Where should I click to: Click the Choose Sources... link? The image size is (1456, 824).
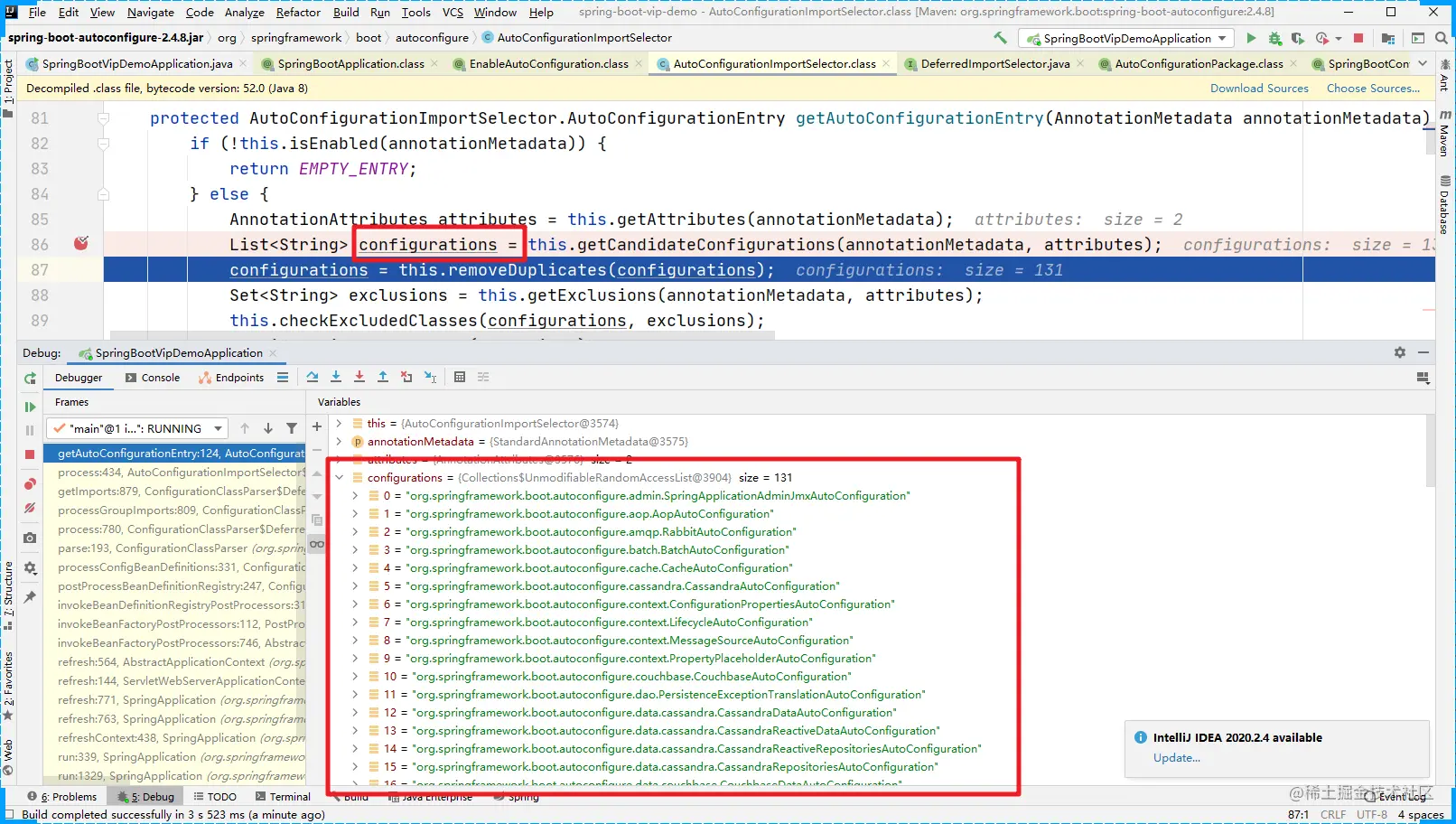point(1373,89)
